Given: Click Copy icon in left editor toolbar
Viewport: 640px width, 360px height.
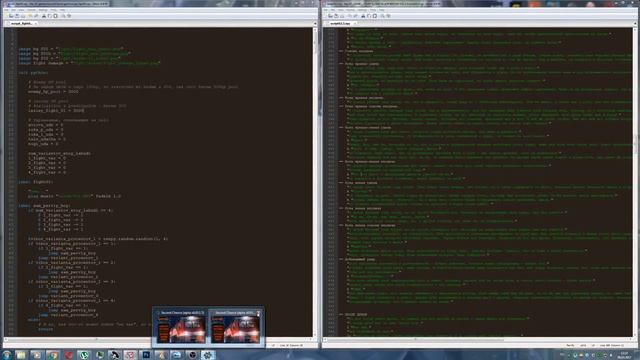Looking at the screenshot, I should pos(49,16).
